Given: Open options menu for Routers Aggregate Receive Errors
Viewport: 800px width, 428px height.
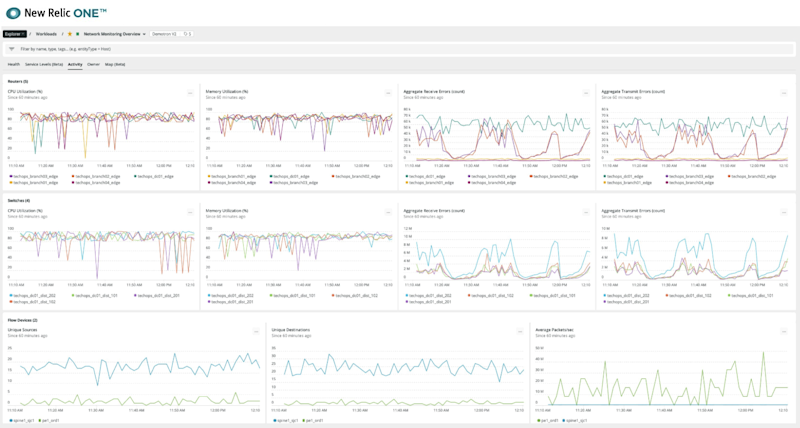Looking at the screenshot, I should coord(586,93).
